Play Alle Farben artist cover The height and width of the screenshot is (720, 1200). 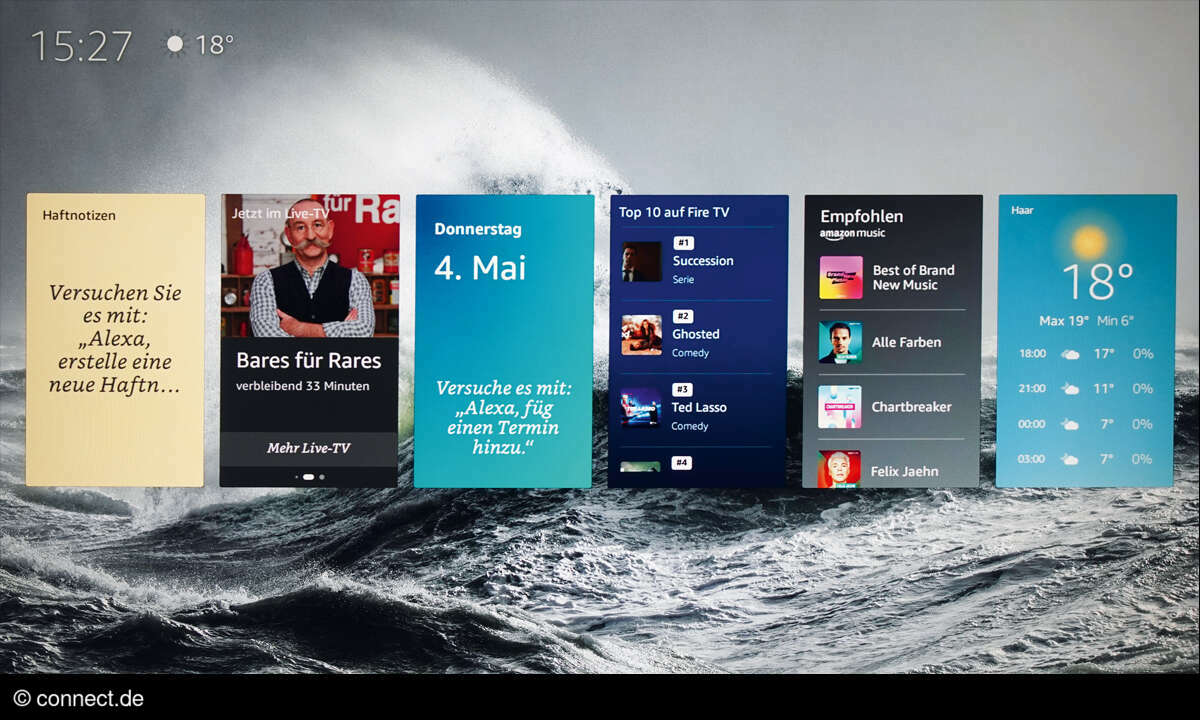[x=840, y=342]
